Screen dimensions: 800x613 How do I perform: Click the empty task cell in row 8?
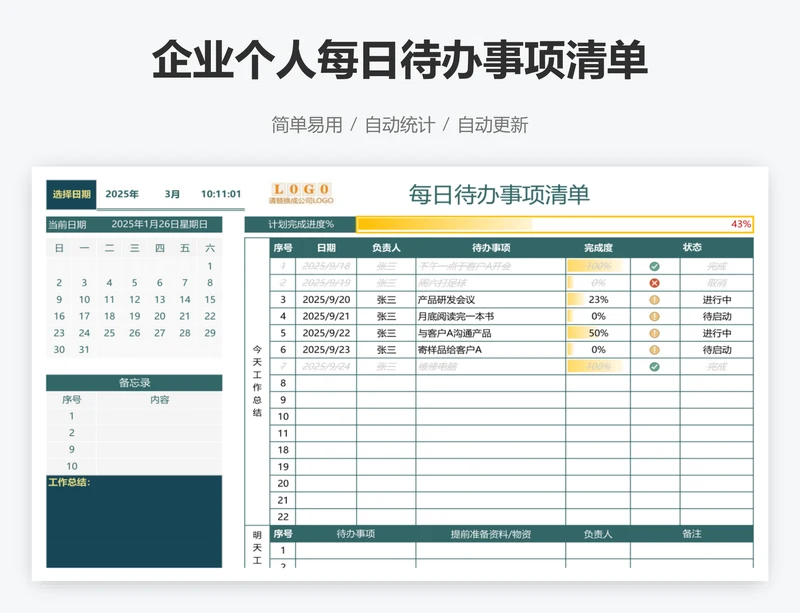click(491, 383)
